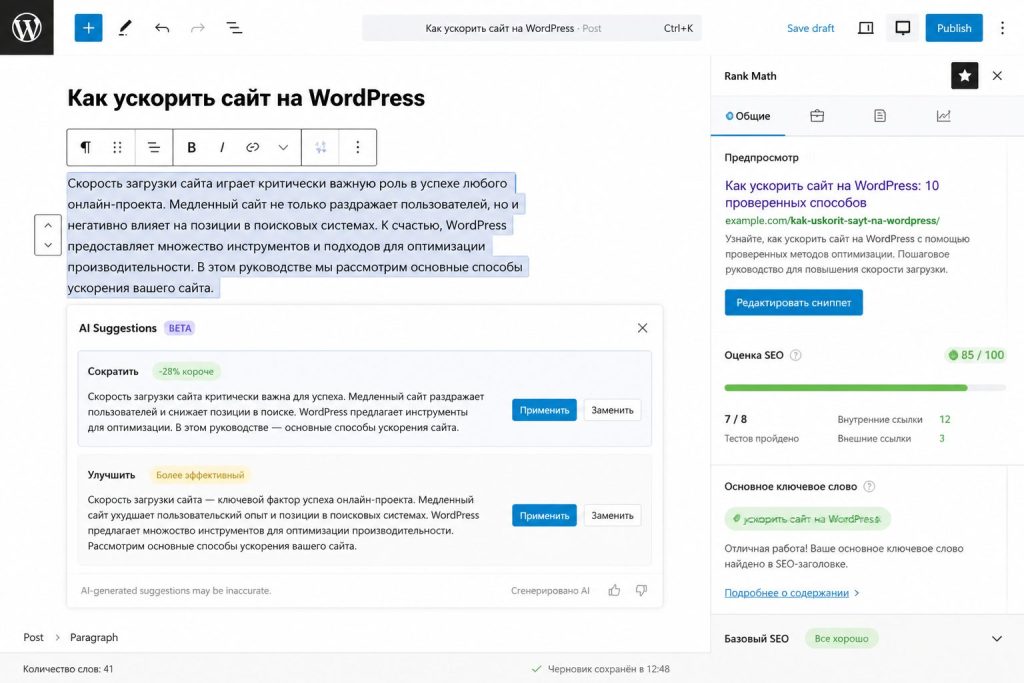The height and width of the screenshot is (683, 1024).
Task: Select the Tools pencil icon
Action: coord(125,28)
